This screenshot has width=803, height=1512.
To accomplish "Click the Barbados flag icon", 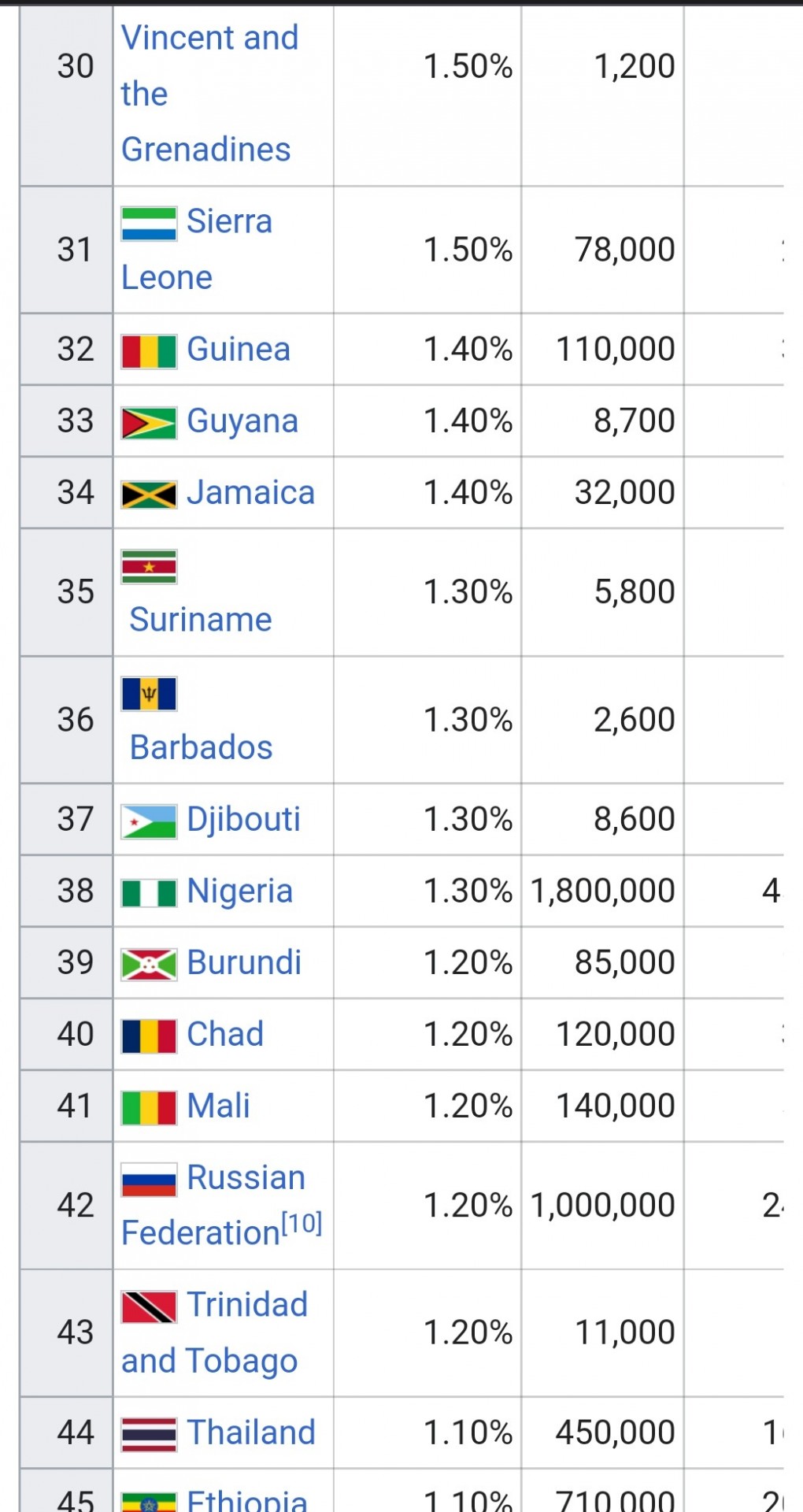I will coord(149,695).
